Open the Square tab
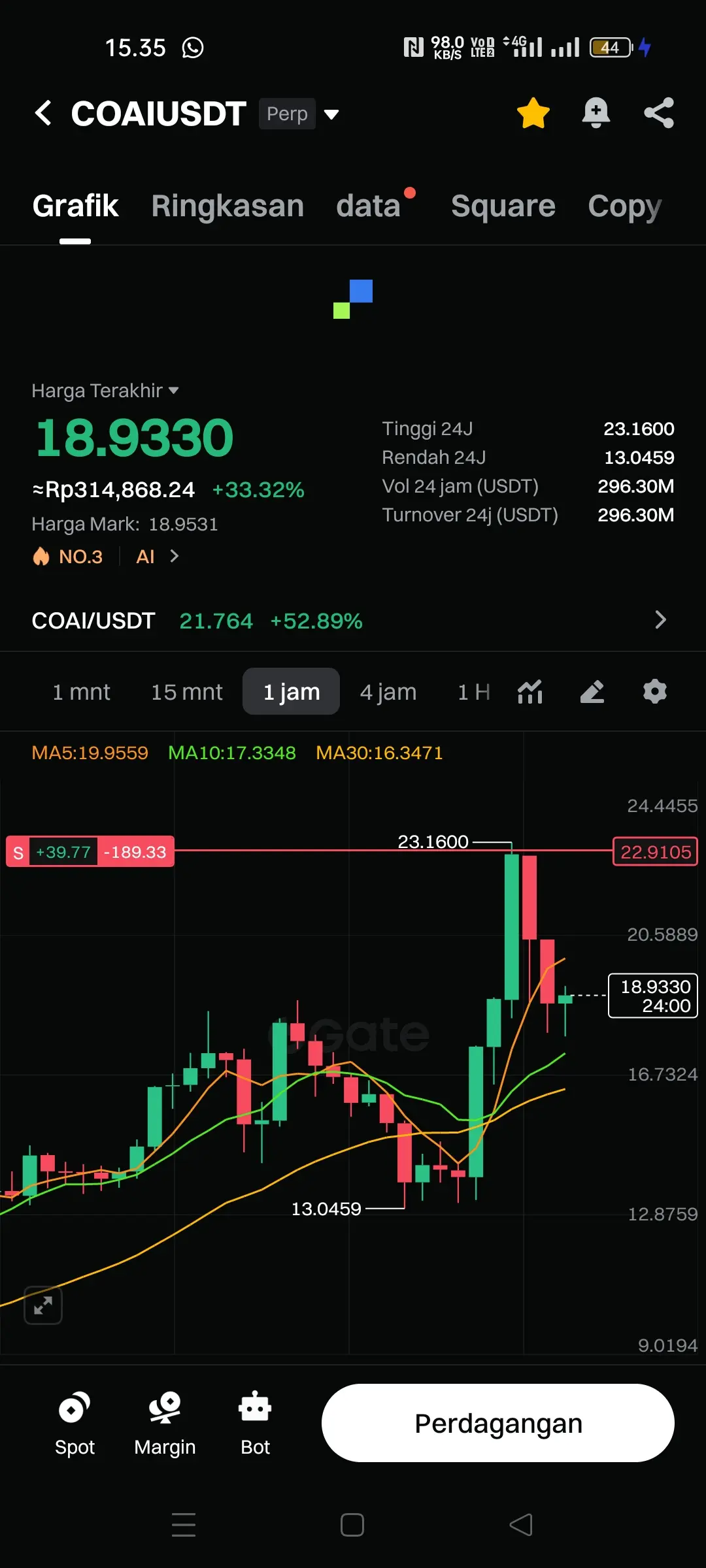Screen dimensions: 706x1568 [503, 206]
